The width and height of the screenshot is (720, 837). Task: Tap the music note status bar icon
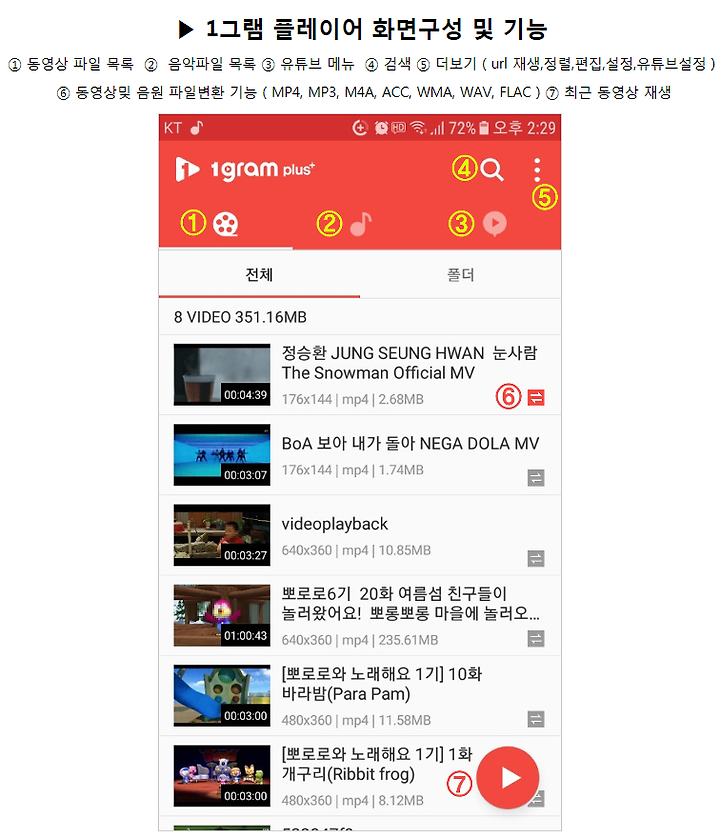197,128
